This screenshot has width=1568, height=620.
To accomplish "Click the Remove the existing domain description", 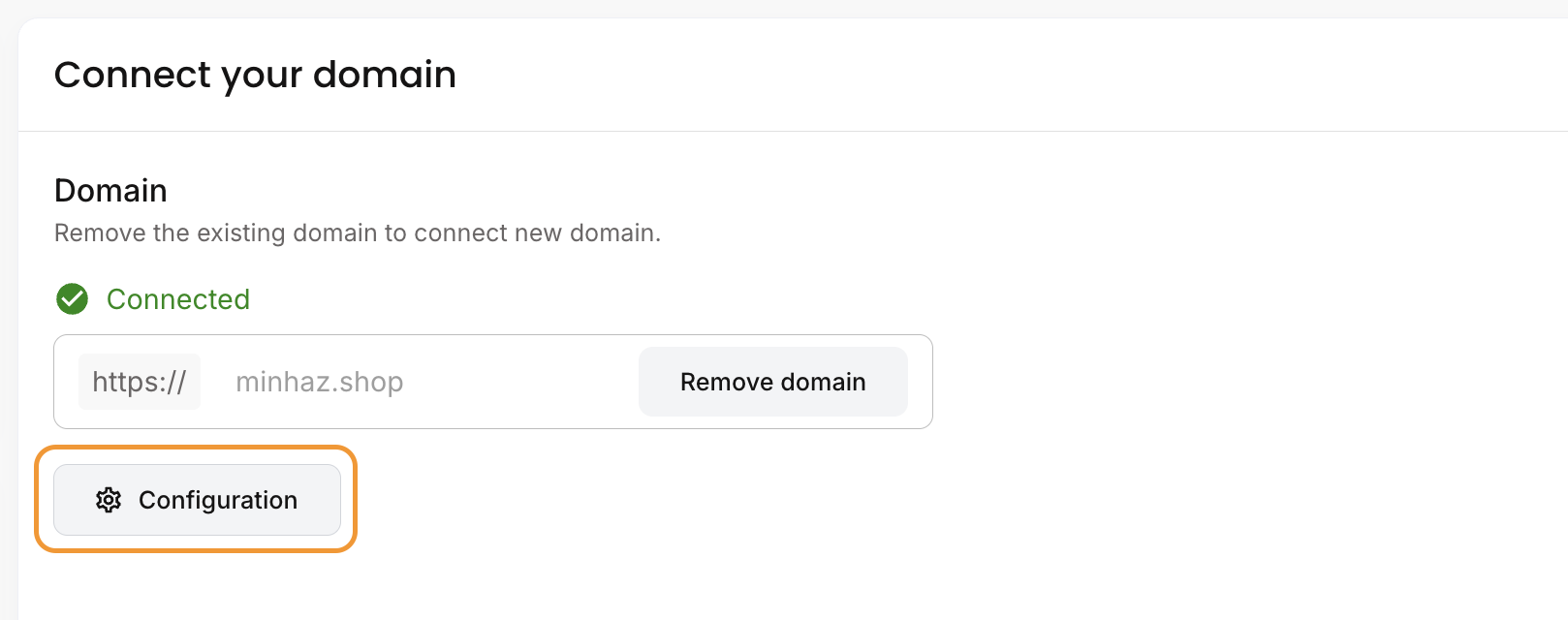I will tap(358, 233).
